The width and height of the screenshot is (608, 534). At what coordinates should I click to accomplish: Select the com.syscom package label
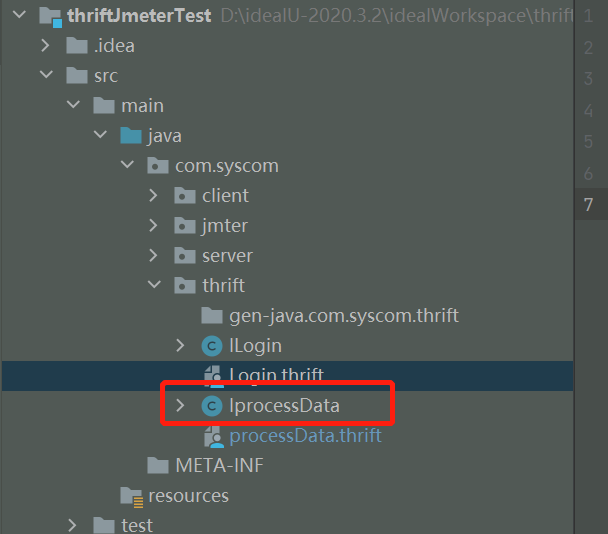click(x=227, y=166)
